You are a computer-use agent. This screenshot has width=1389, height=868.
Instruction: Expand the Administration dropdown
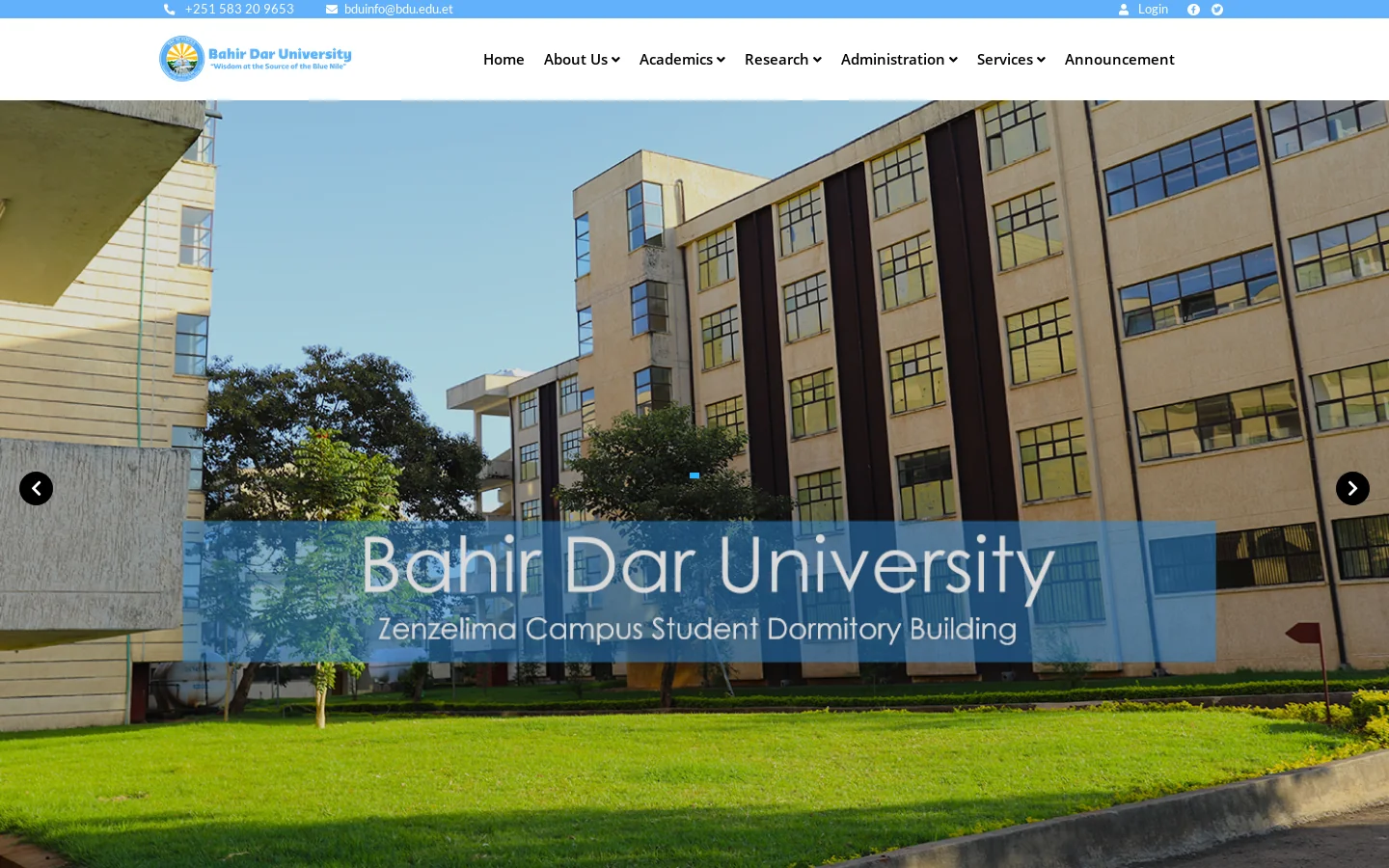(899, 60)
